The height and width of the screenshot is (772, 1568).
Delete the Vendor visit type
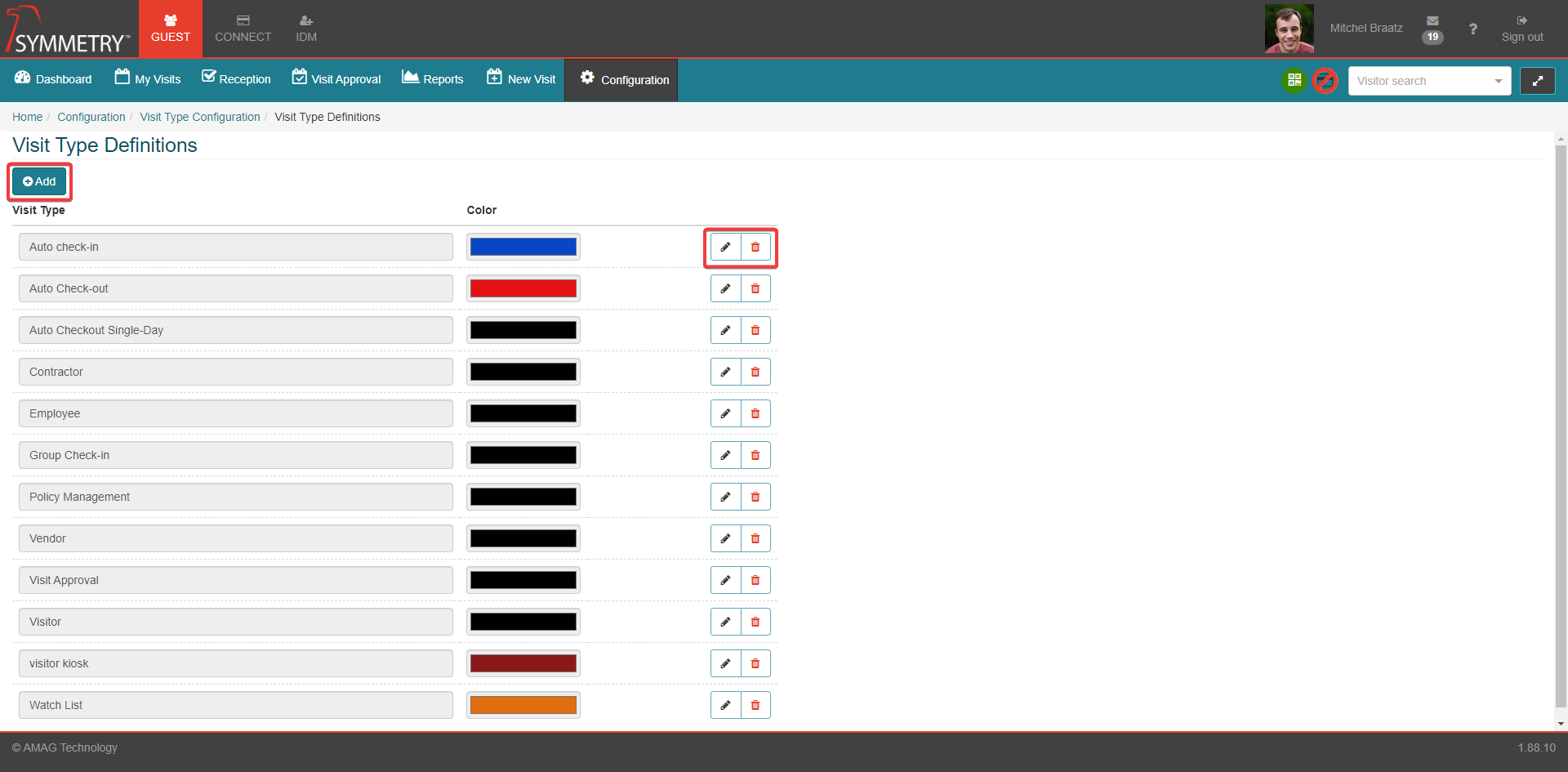[x=755, y=538]
